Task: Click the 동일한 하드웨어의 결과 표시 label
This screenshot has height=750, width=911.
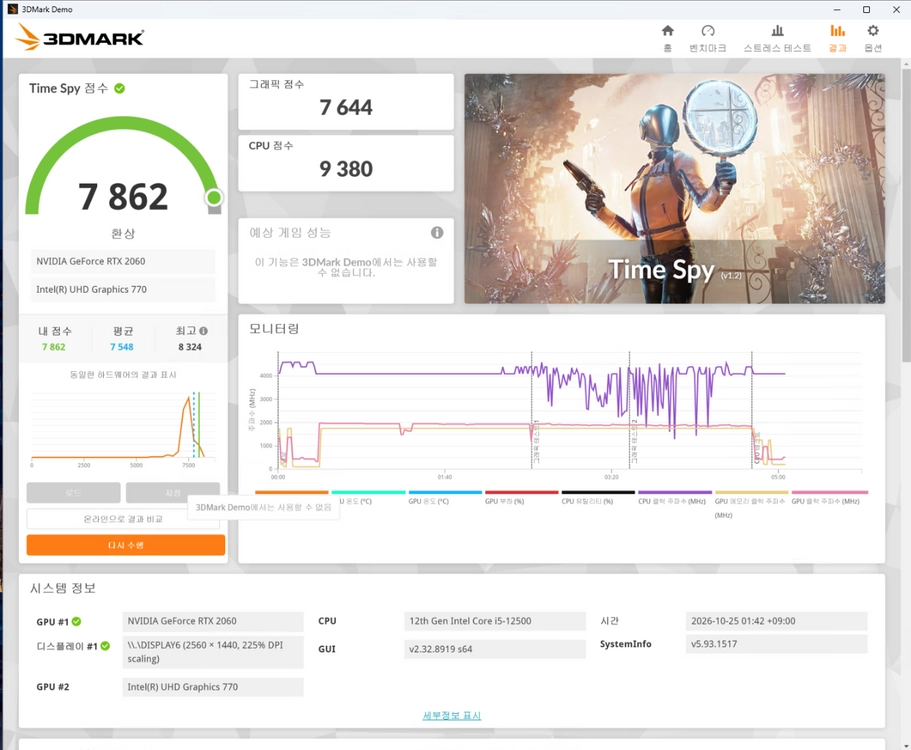Action: pos(123,375)
